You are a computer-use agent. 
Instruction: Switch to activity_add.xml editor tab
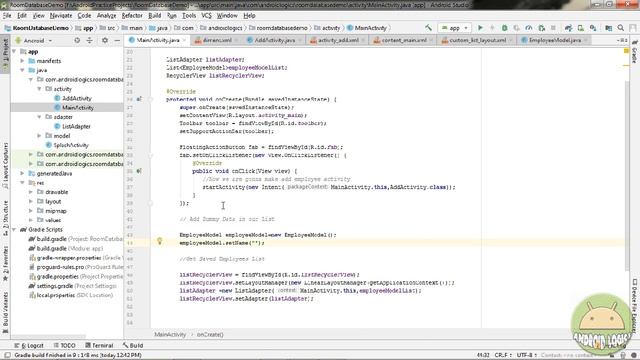338,40
